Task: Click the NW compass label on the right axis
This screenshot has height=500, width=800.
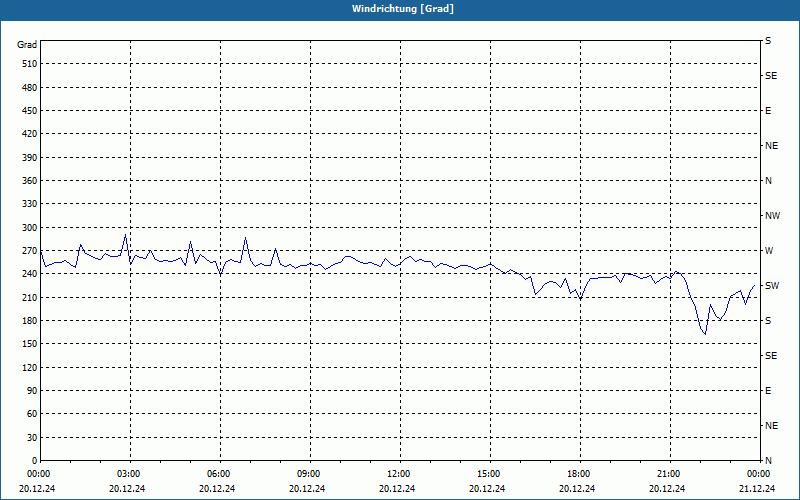Action: [x=772, y=216]
